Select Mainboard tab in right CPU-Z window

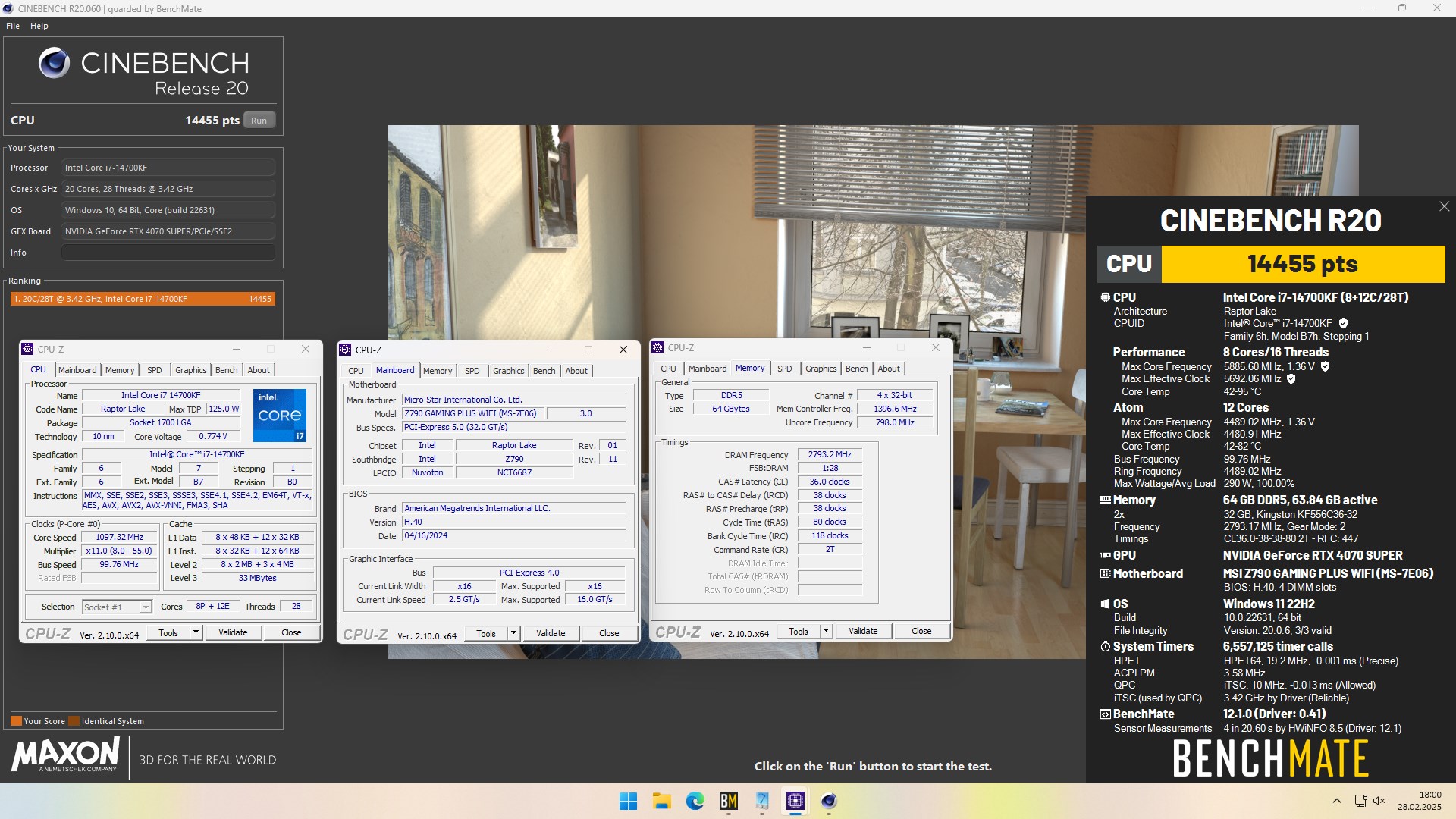pyautogui.click(x=708, y=369)
